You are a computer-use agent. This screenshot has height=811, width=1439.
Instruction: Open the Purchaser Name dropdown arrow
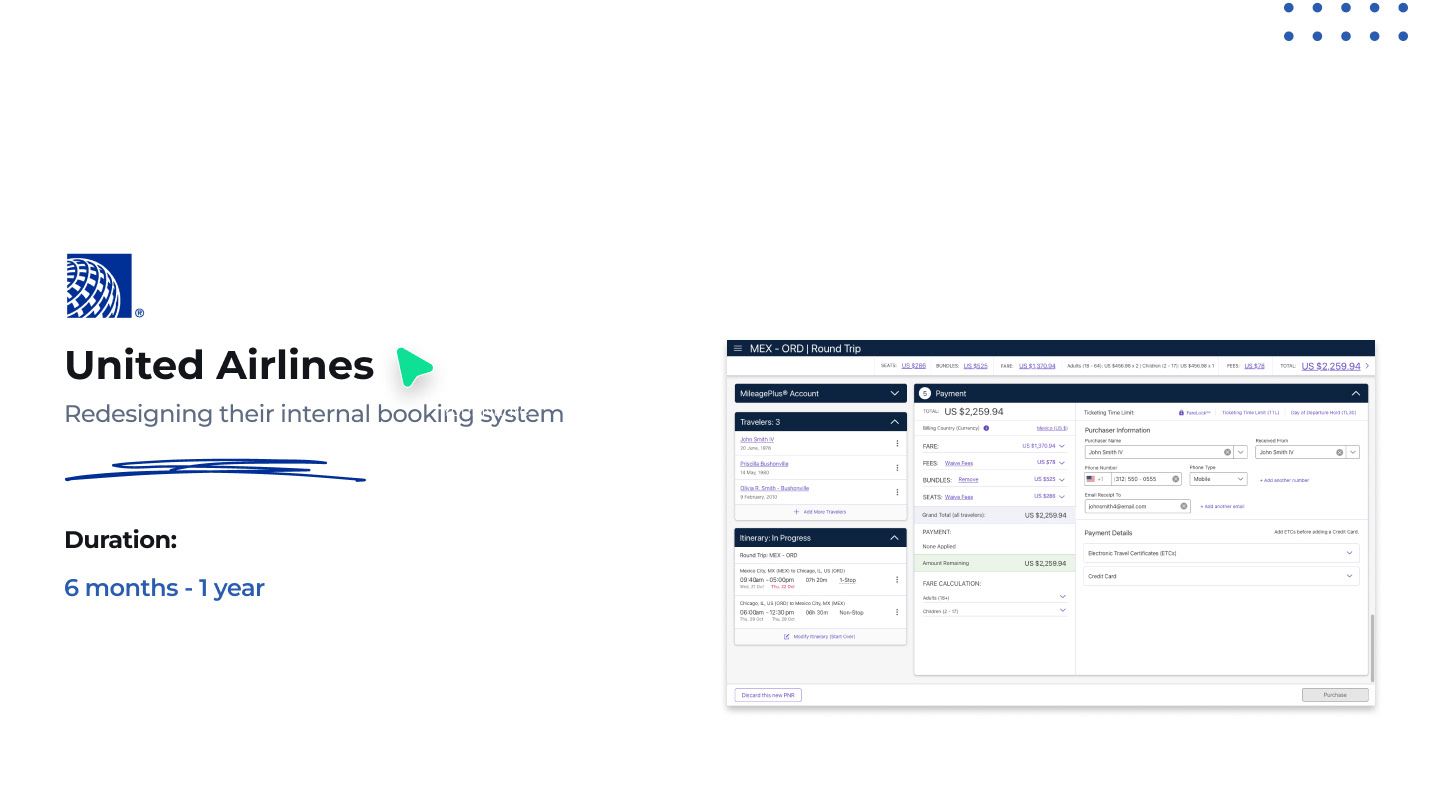pos(1241,452)
